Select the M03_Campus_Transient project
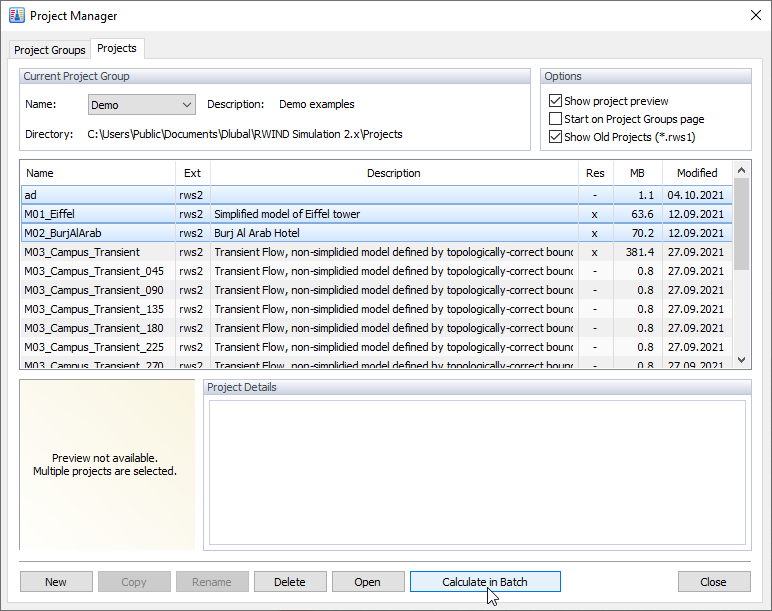 (377, 252)
